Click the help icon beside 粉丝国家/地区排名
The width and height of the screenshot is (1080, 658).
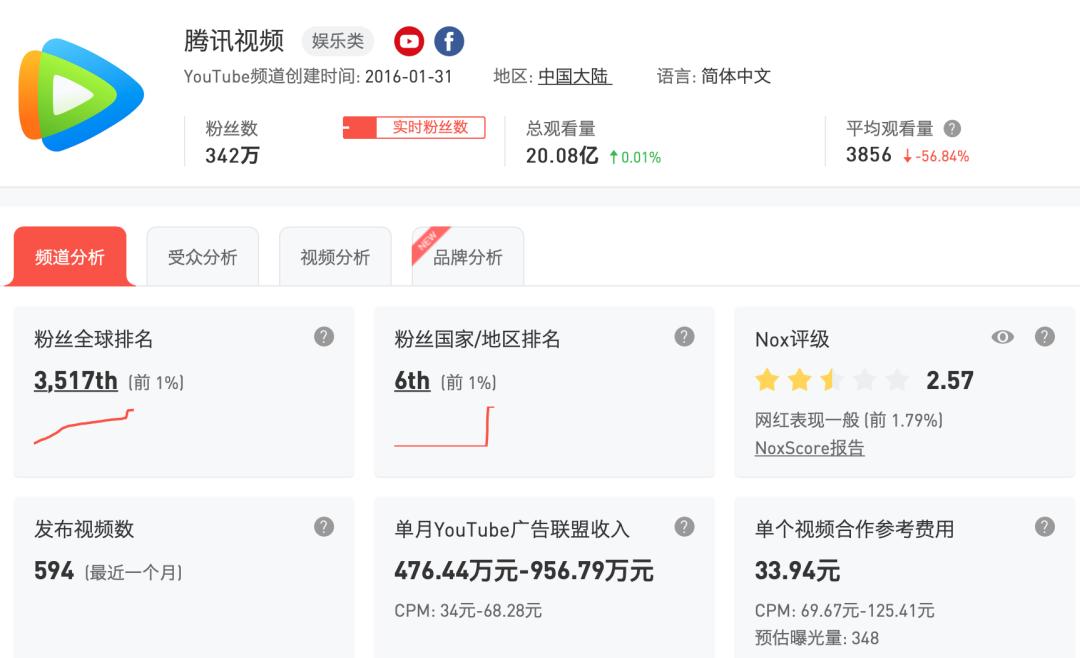click(x=684, y=337)
